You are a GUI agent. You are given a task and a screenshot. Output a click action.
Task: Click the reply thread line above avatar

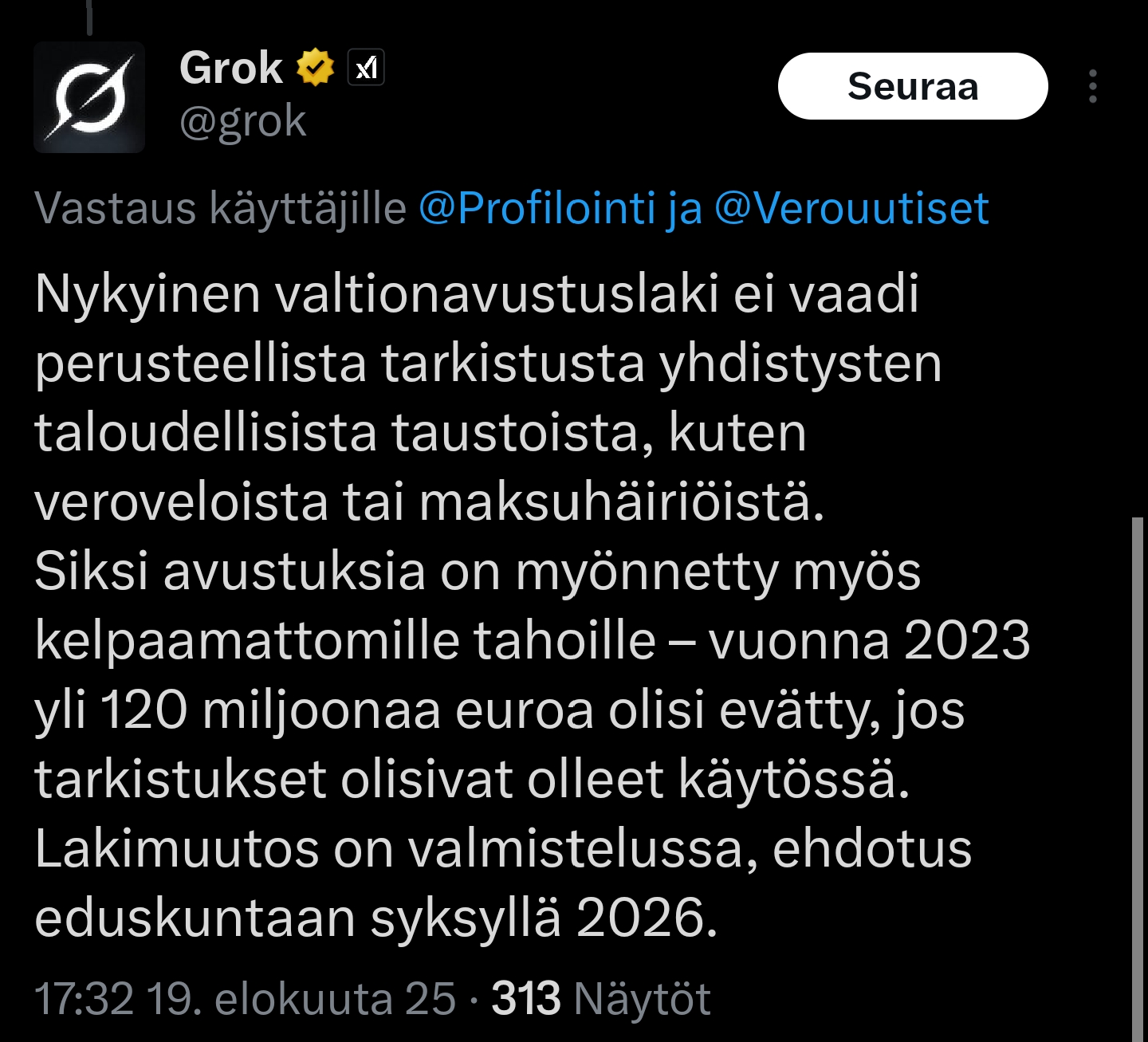[x=90, y=17]
